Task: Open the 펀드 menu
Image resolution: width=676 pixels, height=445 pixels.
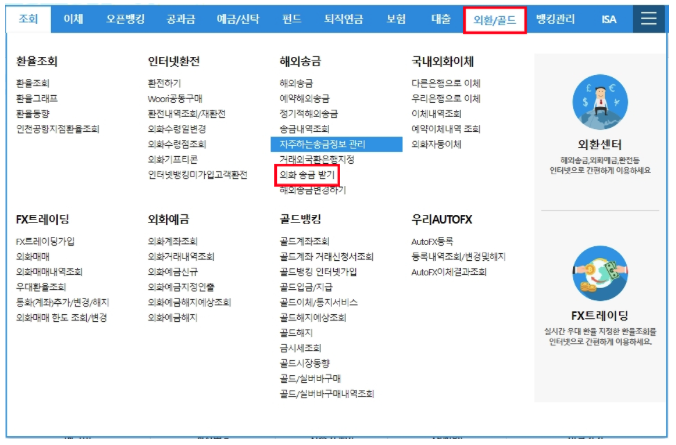Action: [292, 19]
